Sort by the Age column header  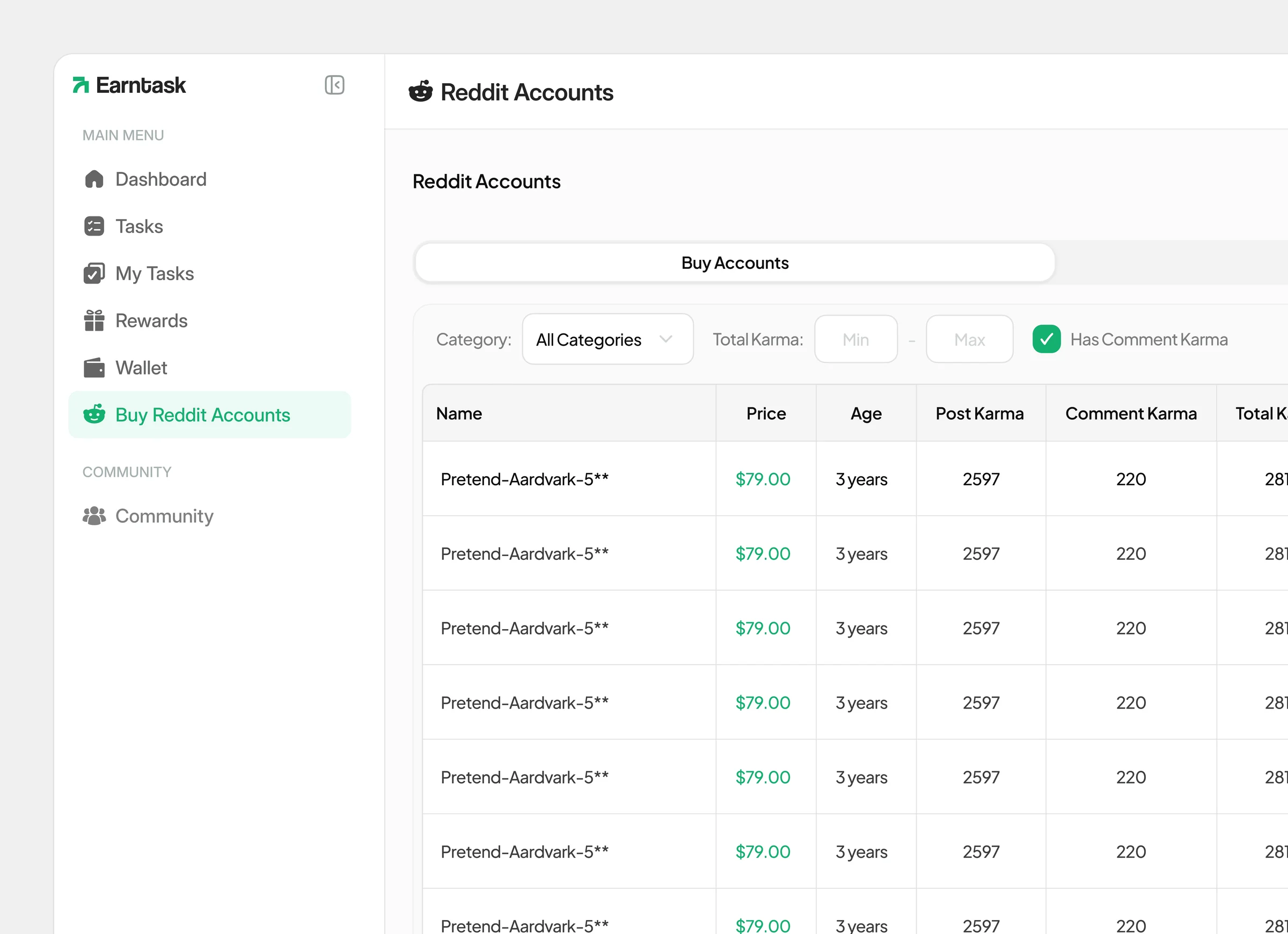point(866,414)
